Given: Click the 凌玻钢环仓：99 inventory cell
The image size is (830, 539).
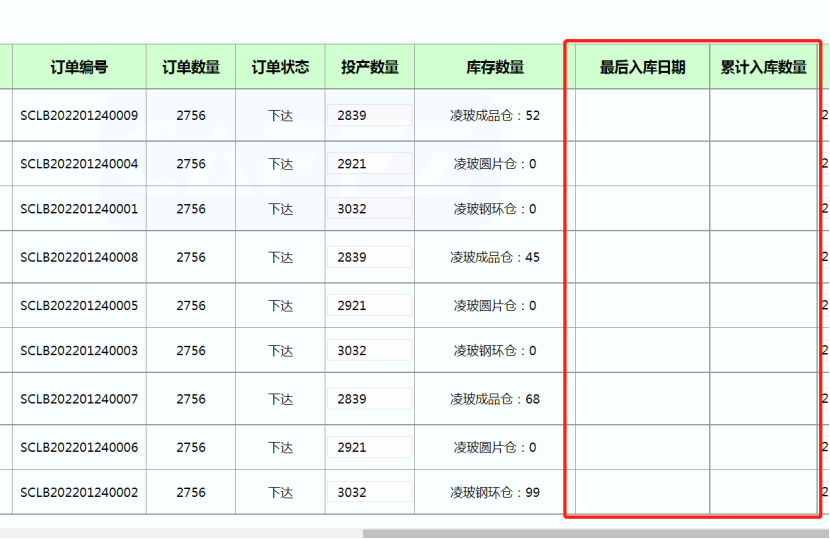Looking at the screenshot, I should 494,492.
